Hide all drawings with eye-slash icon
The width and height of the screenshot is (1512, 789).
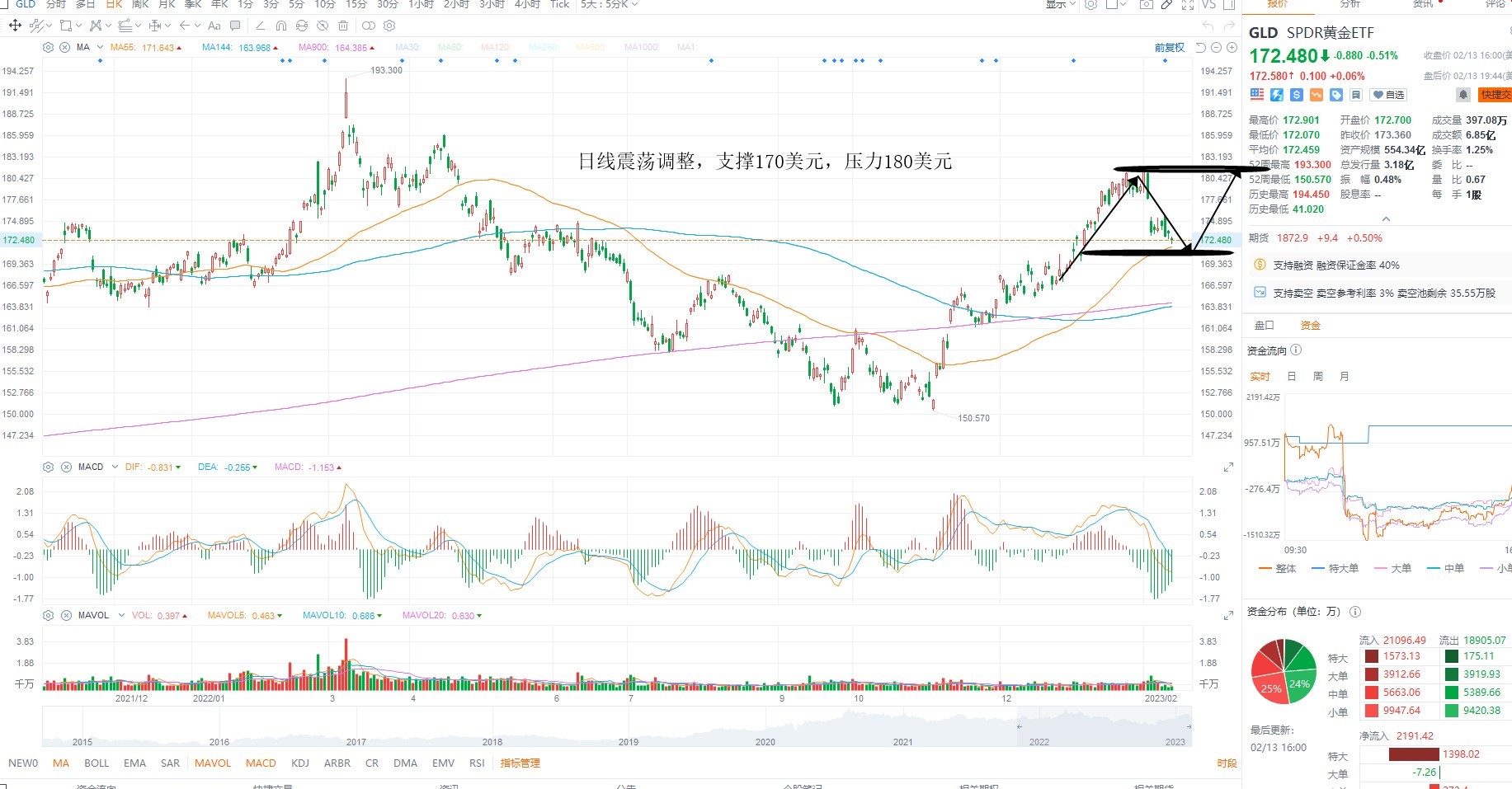pos(323,26)
